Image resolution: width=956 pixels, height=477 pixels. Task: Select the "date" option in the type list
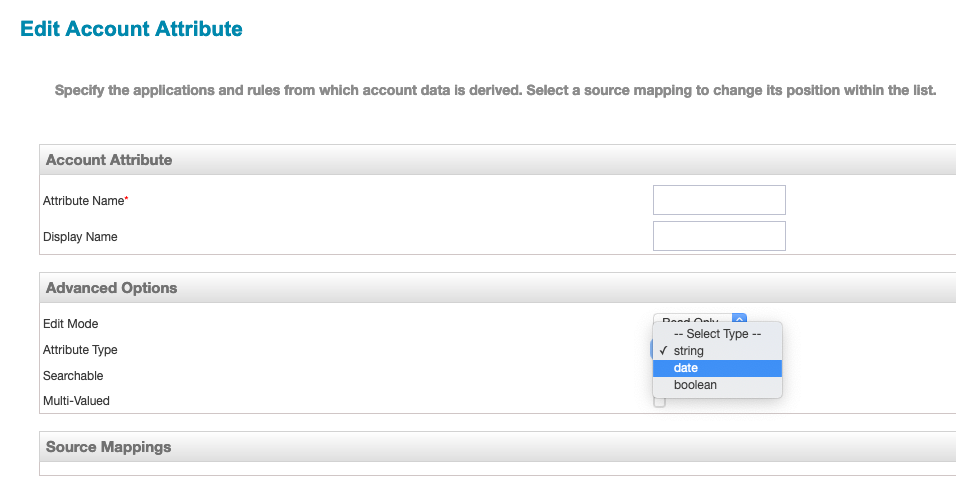click(x=716, y=368)
